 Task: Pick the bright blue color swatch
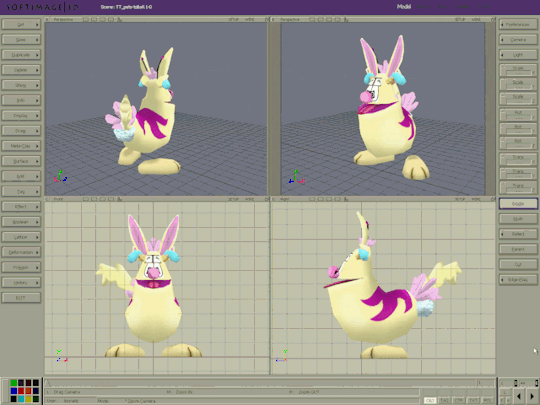[14, 391]
